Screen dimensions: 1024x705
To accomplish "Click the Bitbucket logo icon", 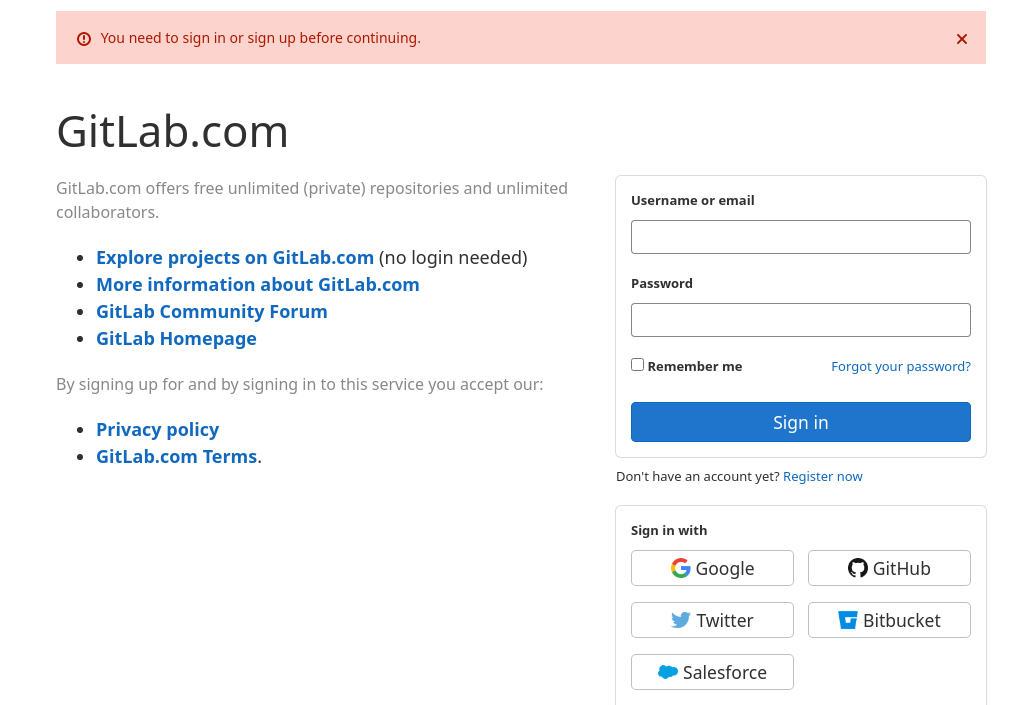I will (x=848, y=620).
